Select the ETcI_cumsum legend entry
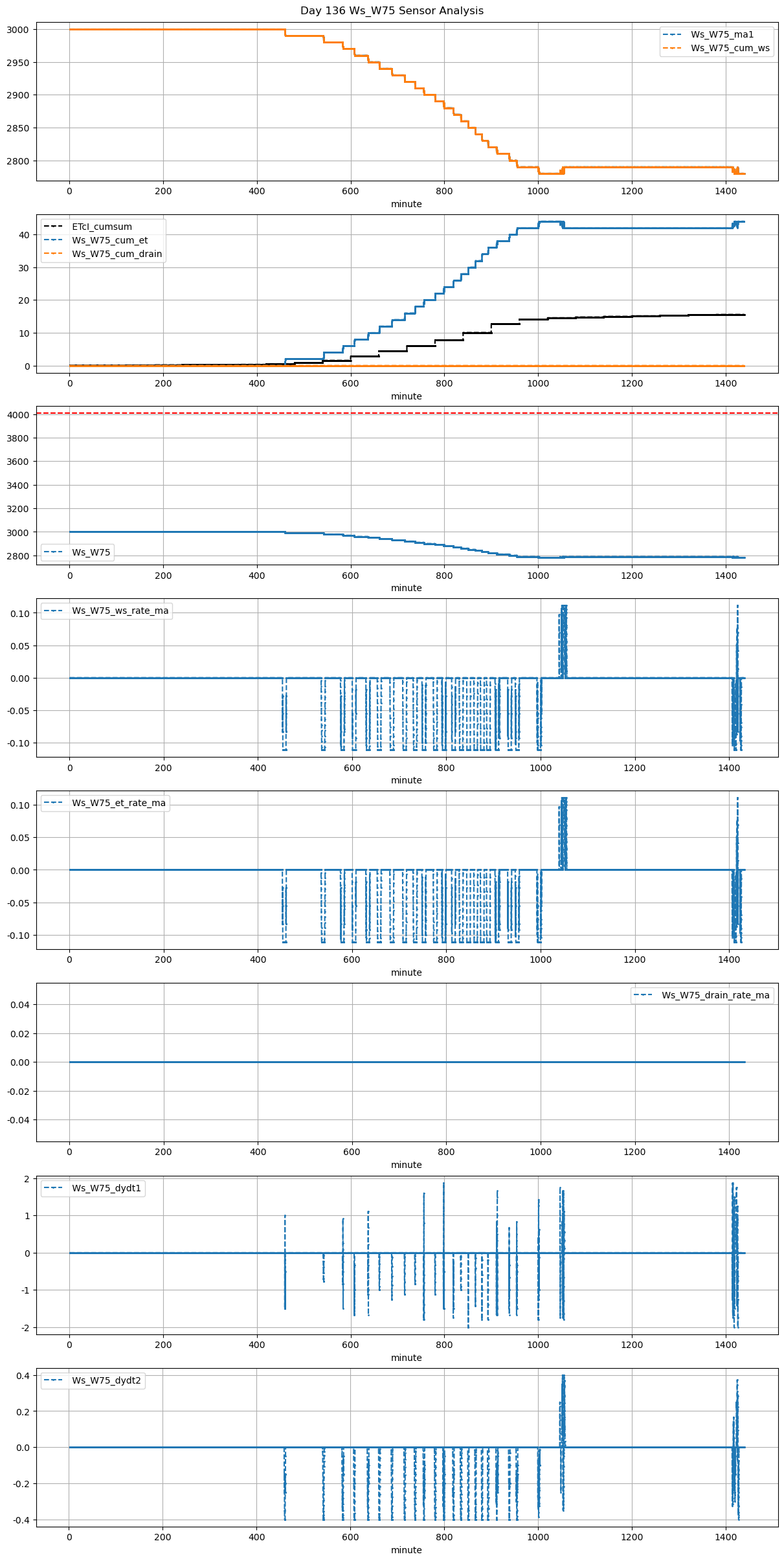 point(102,227)
